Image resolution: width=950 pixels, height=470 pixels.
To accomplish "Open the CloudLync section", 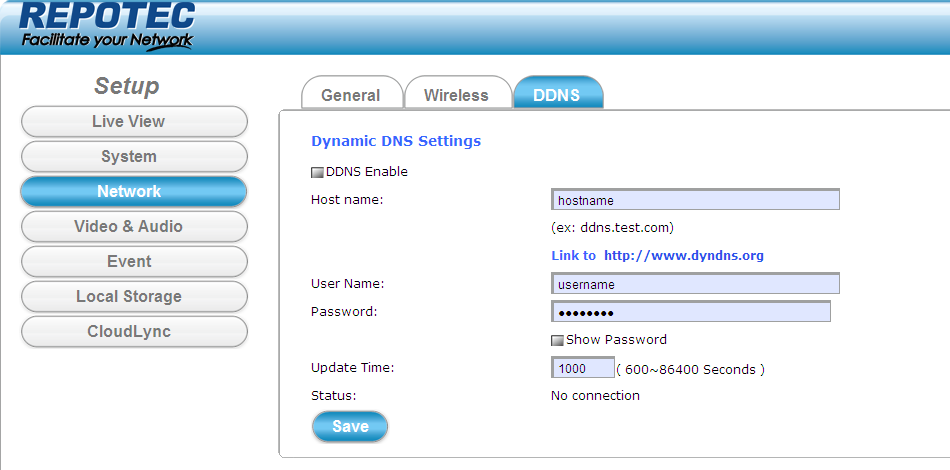I will (134, 332).
